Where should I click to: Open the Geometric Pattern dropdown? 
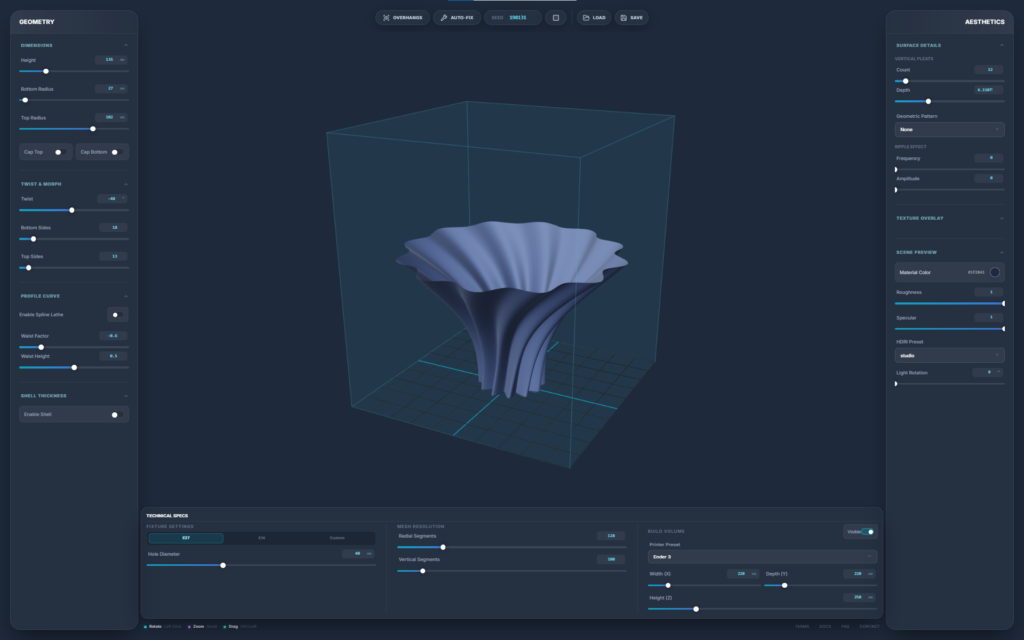949,129
